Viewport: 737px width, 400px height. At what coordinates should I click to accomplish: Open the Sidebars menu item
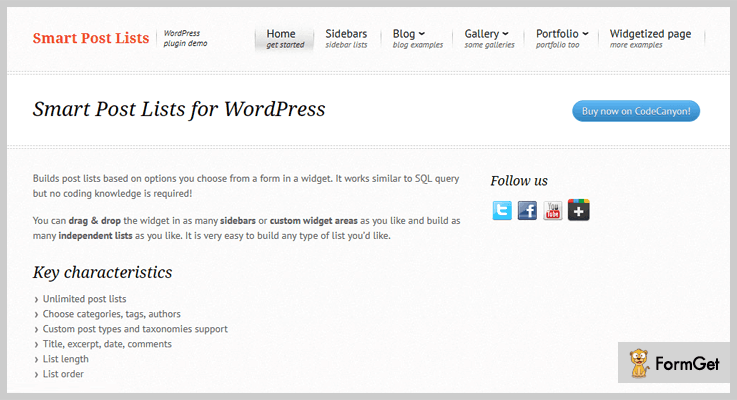click(346, 39)
